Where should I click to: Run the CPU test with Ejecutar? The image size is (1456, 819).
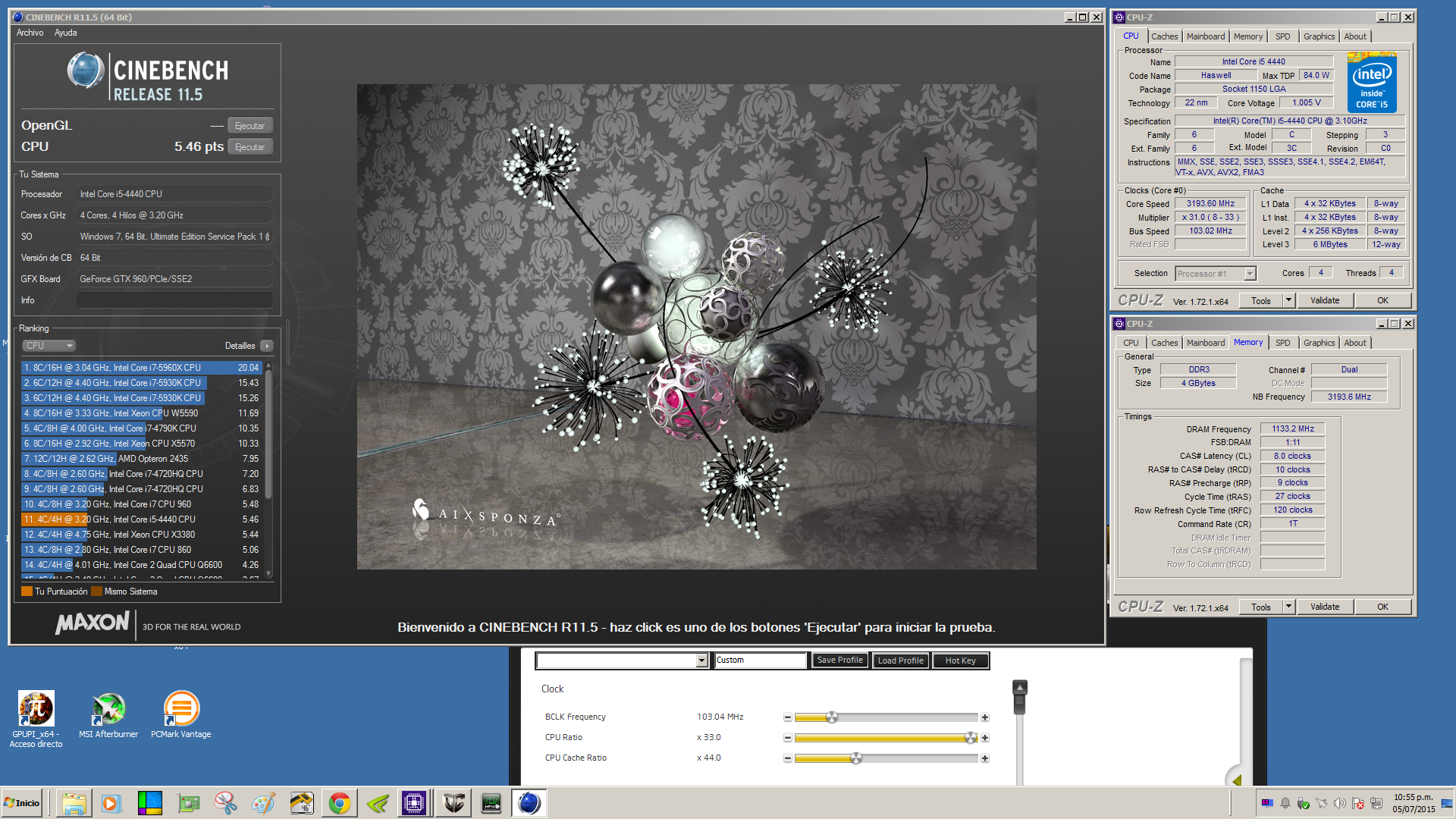pyautogui.click(x=249, y=147)
